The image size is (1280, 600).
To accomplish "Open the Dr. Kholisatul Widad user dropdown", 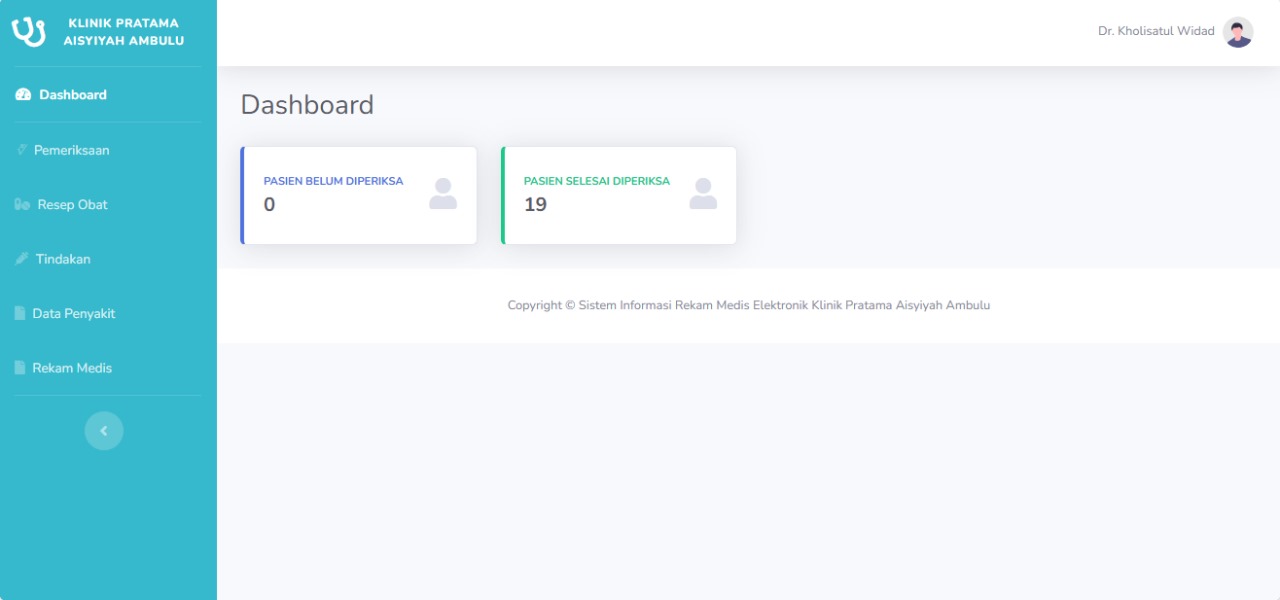I will (1175, 32).
